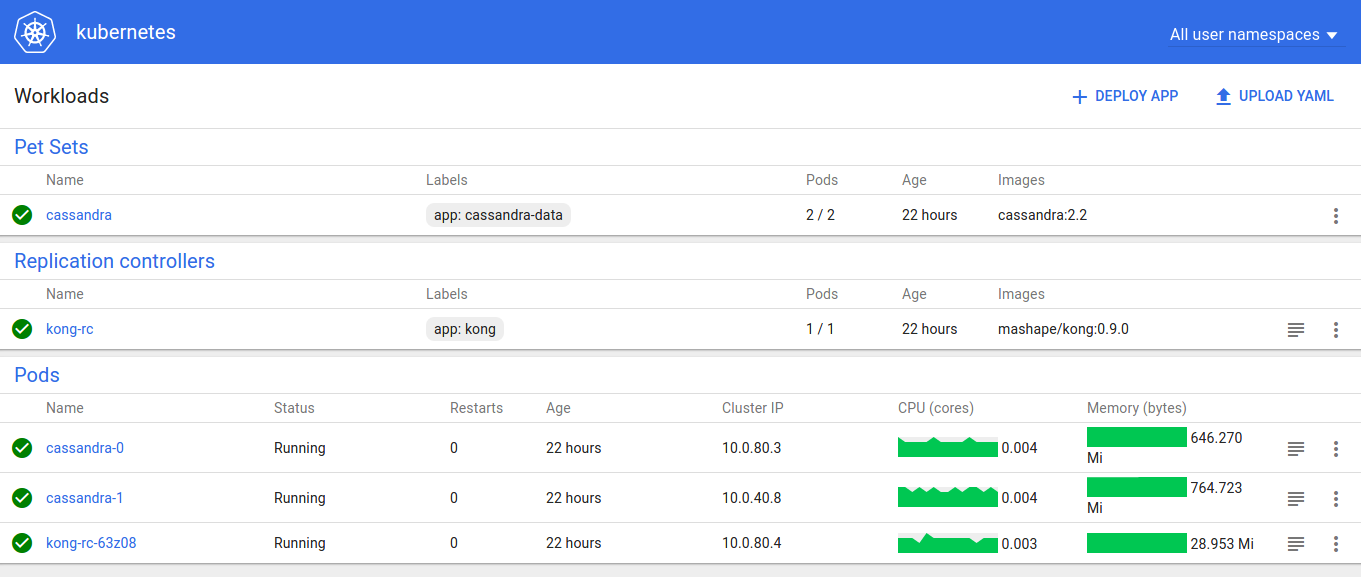
Task: Open the Pods section heading
Action: 37,375
